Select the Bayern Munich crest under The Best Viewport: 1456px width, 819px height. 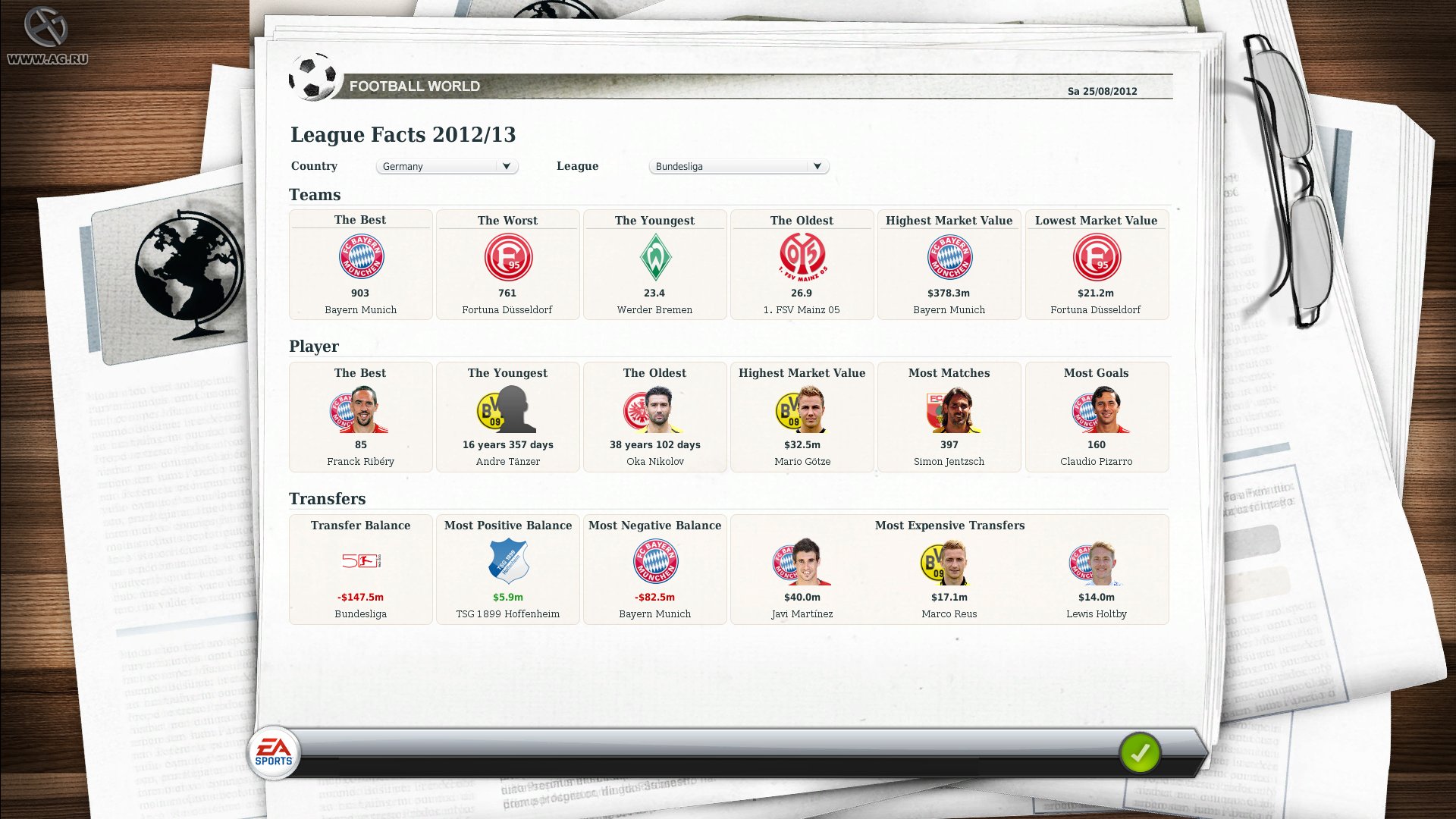click(x=360, y=257)
